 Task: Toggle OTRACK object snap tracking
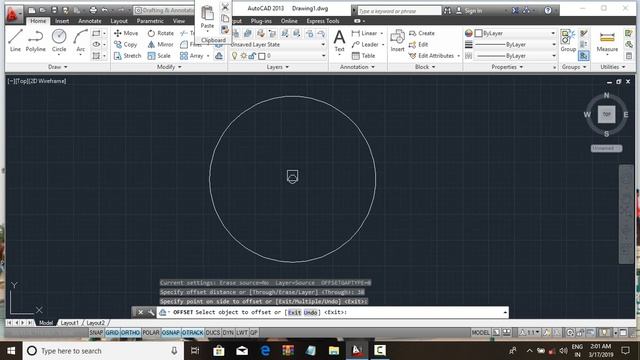192,333
